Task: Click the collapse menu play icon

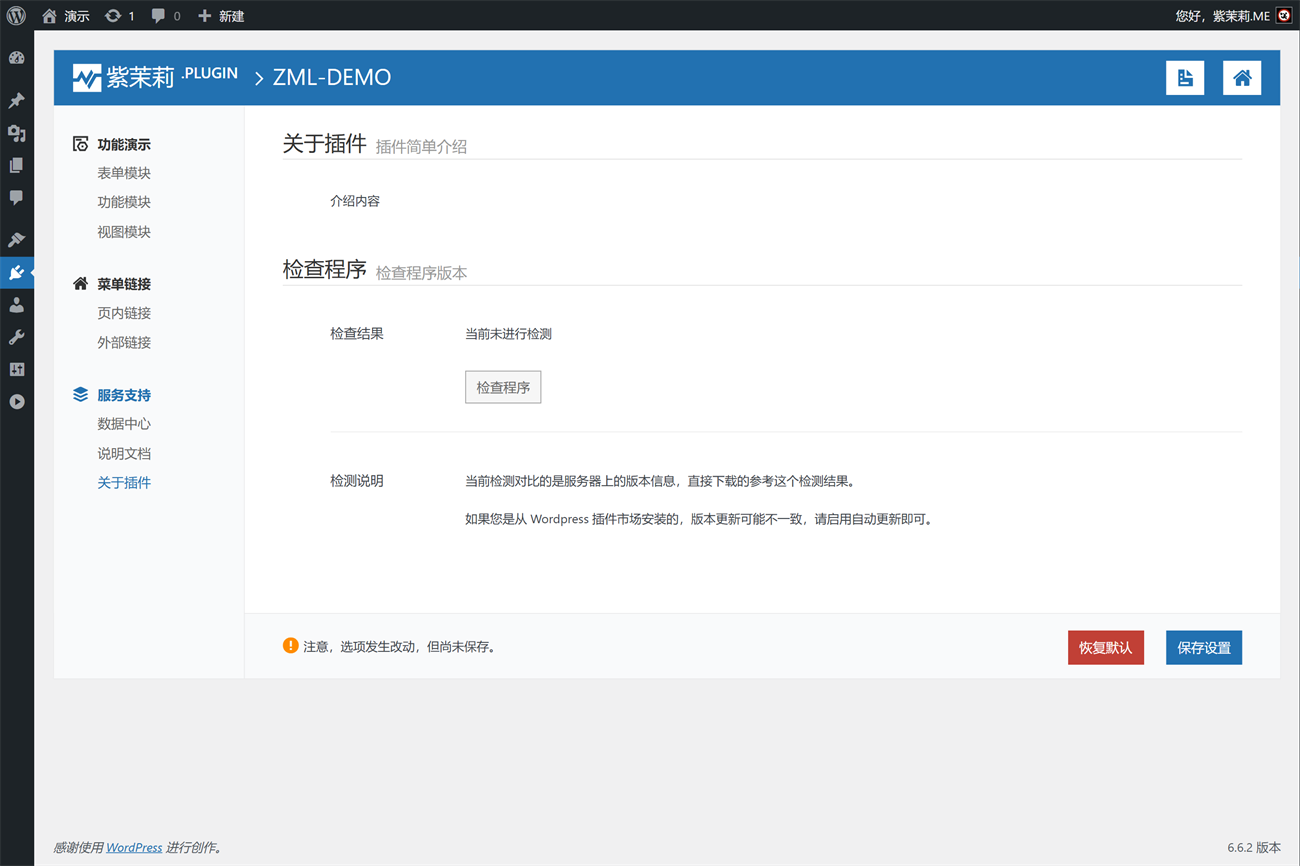Action: point(16,402)
